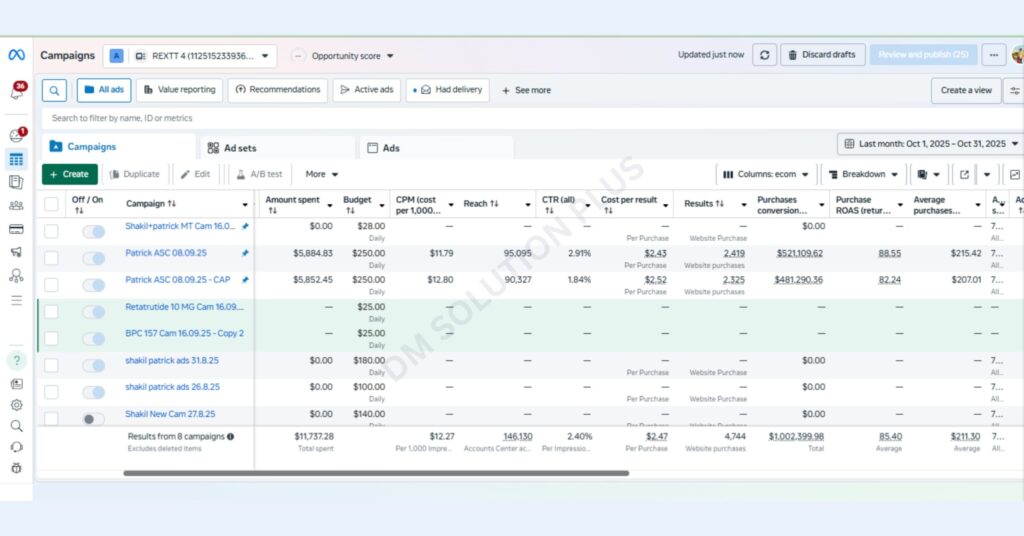This screenshot has width=1024, height=536.
Task: Open the three-dot more options button
Action: pos(993,55)
